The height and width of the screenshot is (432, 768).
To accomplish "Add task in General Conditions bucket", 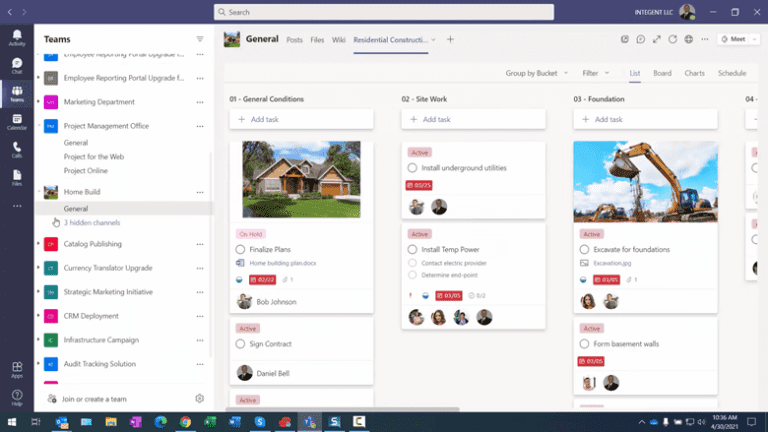I will pos(301,120).
